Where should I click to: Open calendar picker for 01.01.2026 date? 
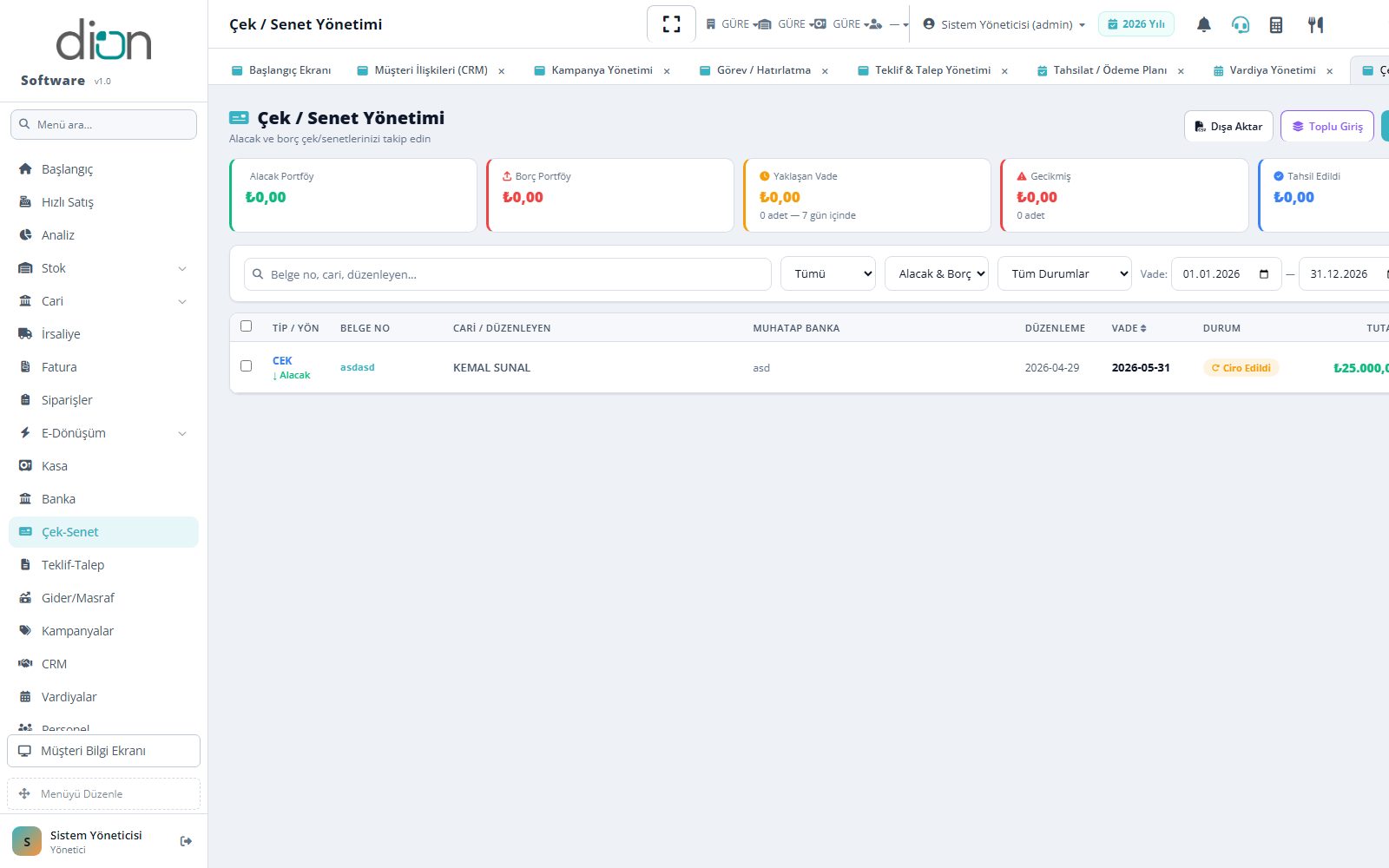[1264, 274]
